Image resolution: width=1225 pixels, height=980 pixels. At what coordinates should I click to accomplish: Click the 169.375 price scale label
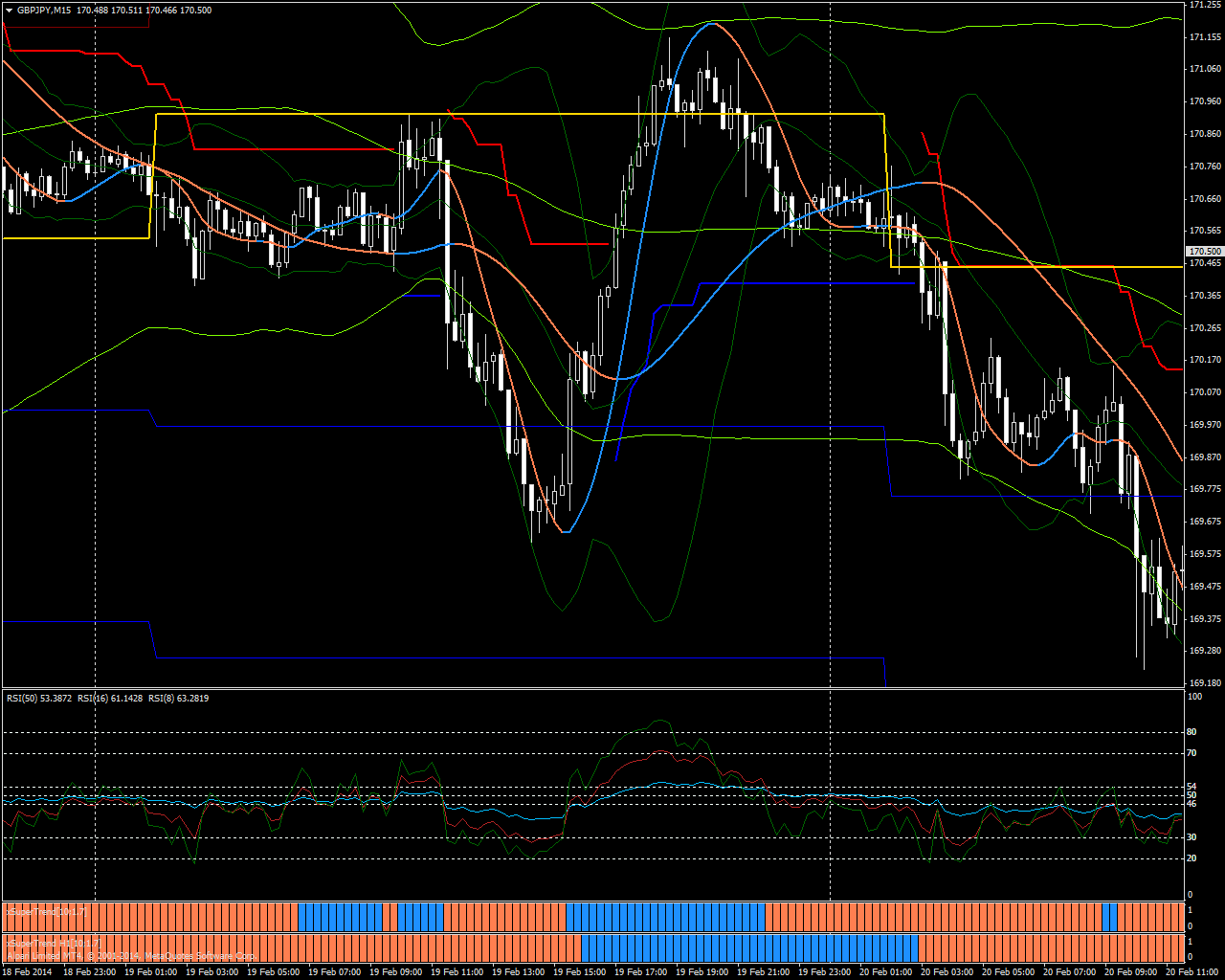click(x=1204, y=619)
